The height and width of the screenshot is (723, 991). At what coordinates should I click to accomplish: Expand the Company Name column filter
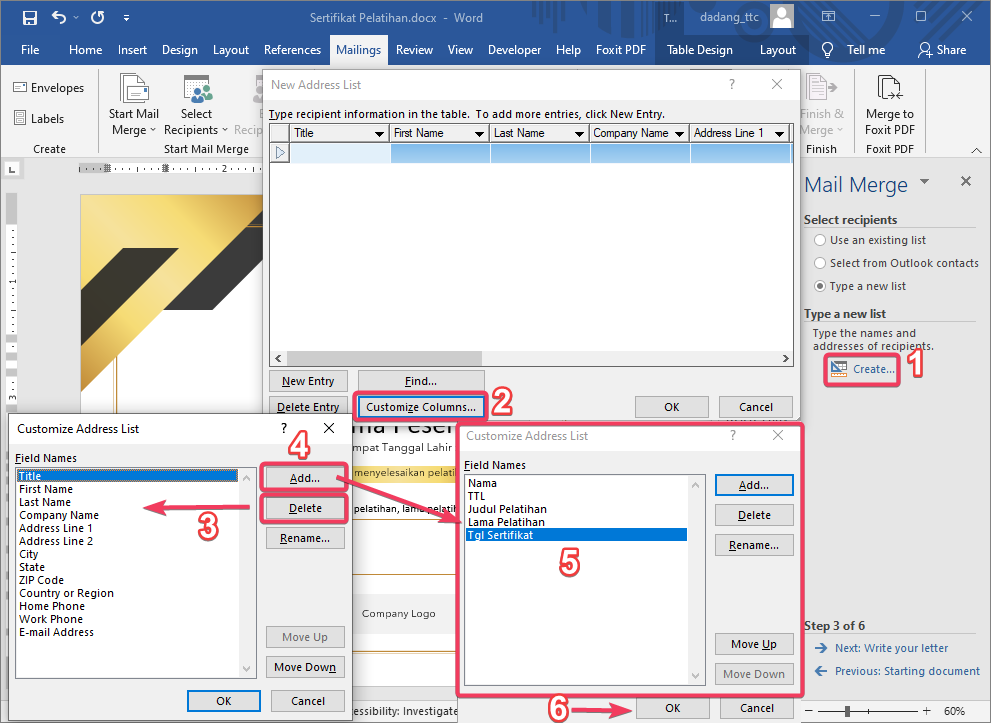click(680, 132)
